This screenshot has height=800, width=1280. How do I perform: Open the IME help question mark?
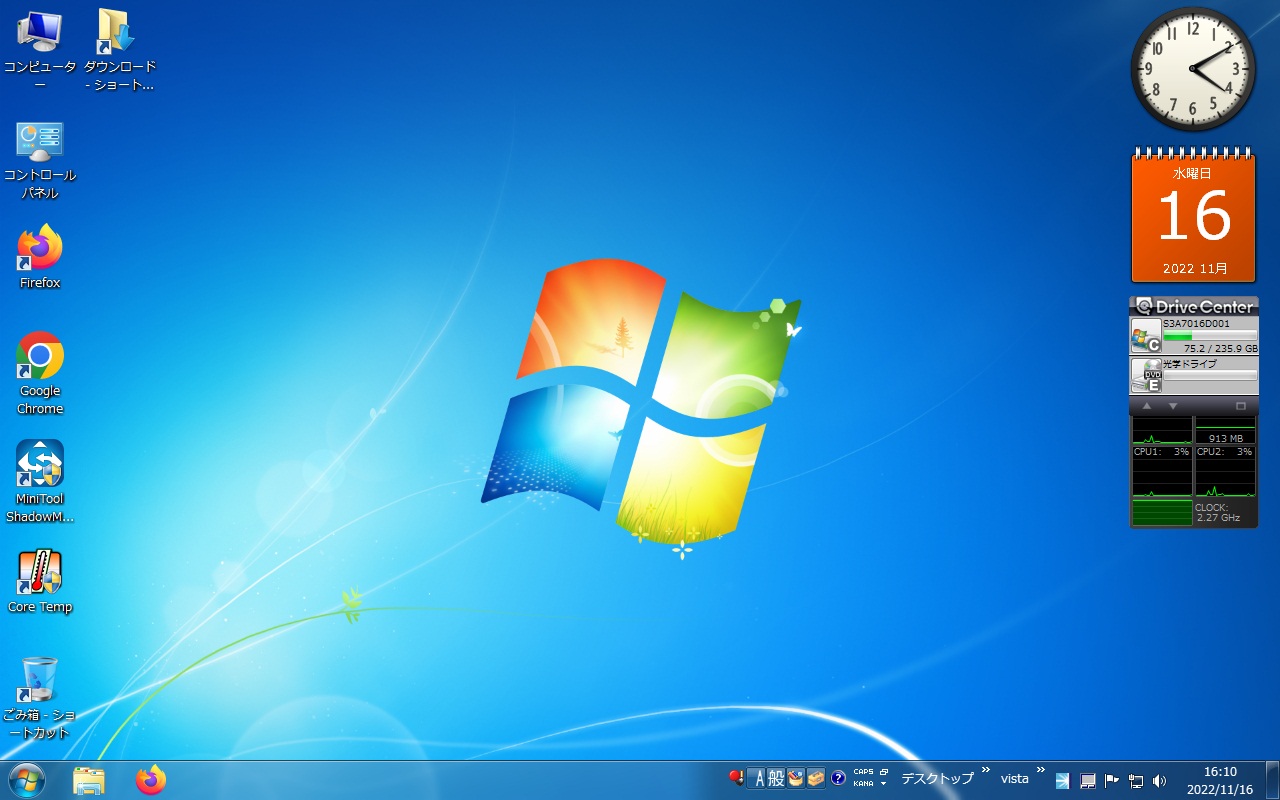(x=838, y=778)
